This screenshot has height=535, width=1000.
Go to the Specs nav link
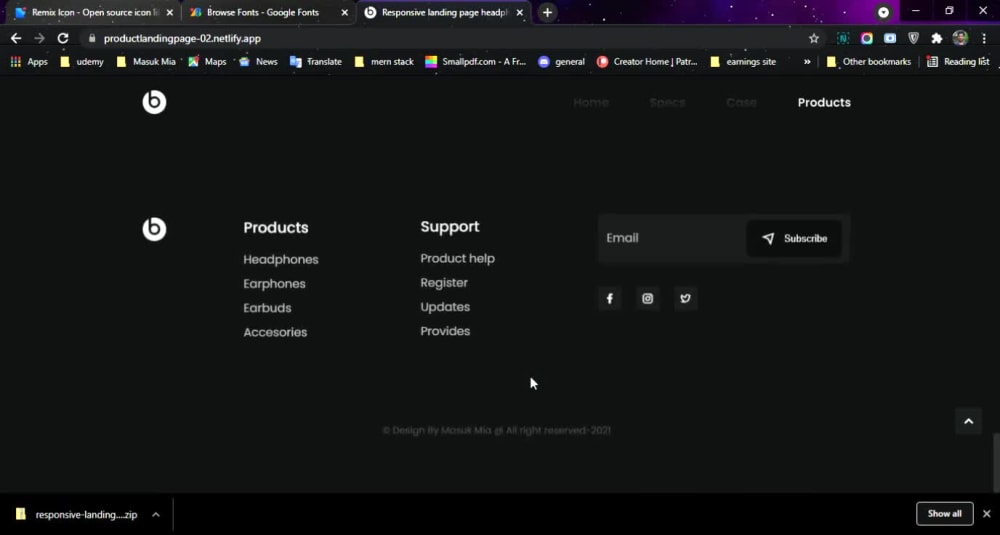click(667, 103)
